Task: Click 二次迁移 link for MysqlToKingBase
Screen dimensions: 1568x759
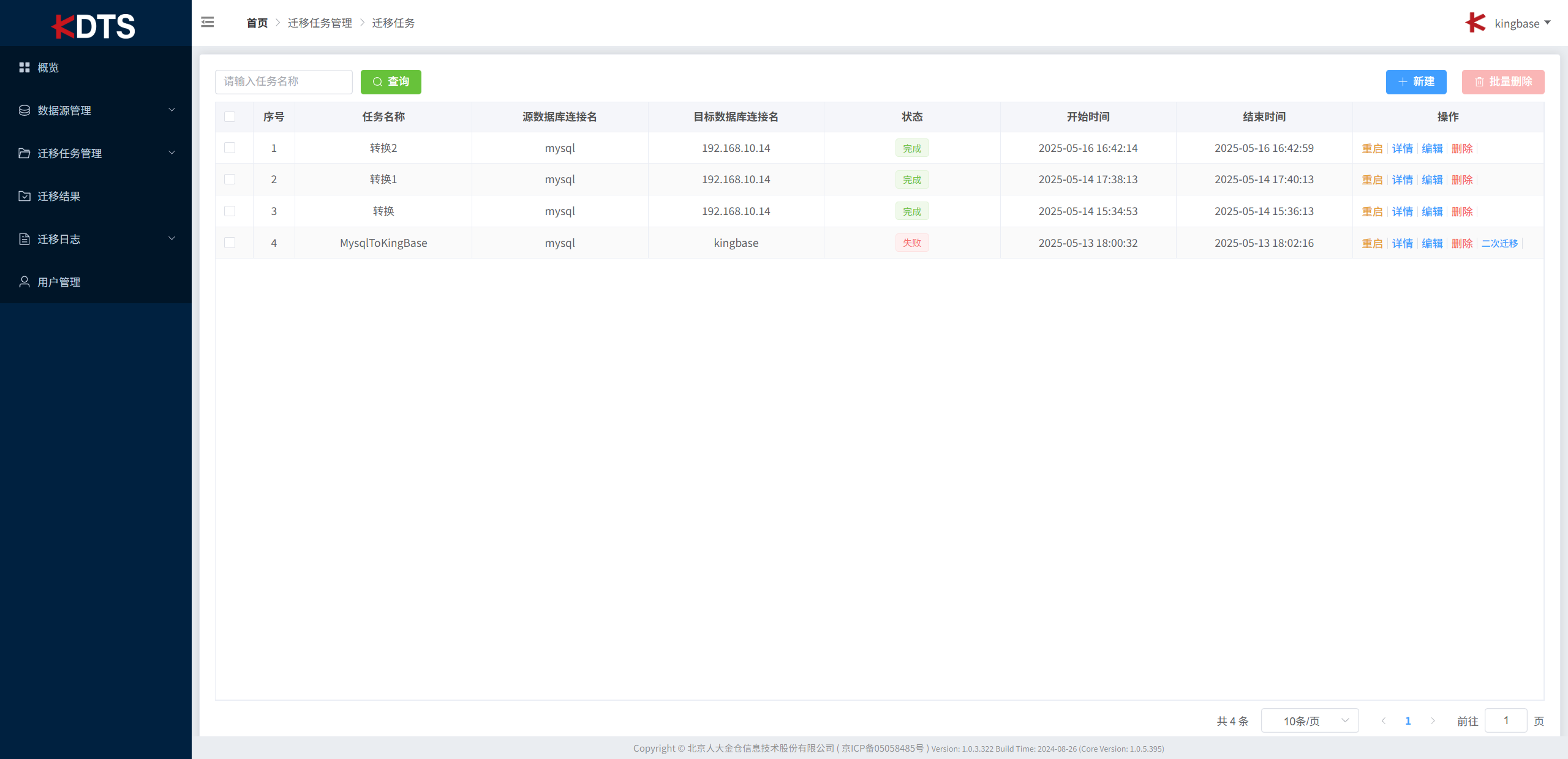Action: [x=1499, y=244]
